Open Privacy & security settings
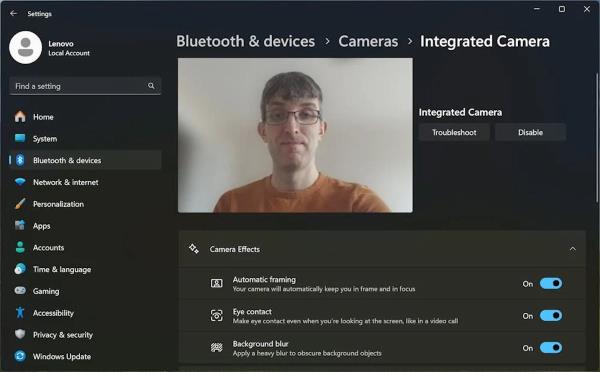Screen dimensions: 600x372 85,334
